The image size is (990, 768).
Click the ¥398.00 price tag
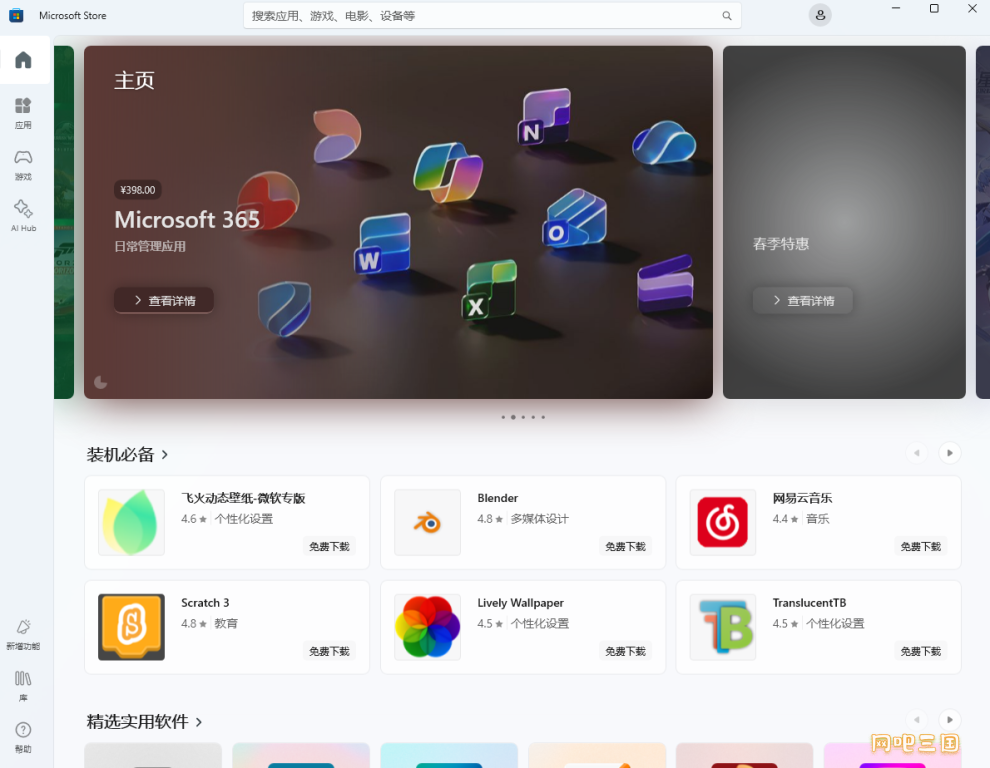coord(138,189)
